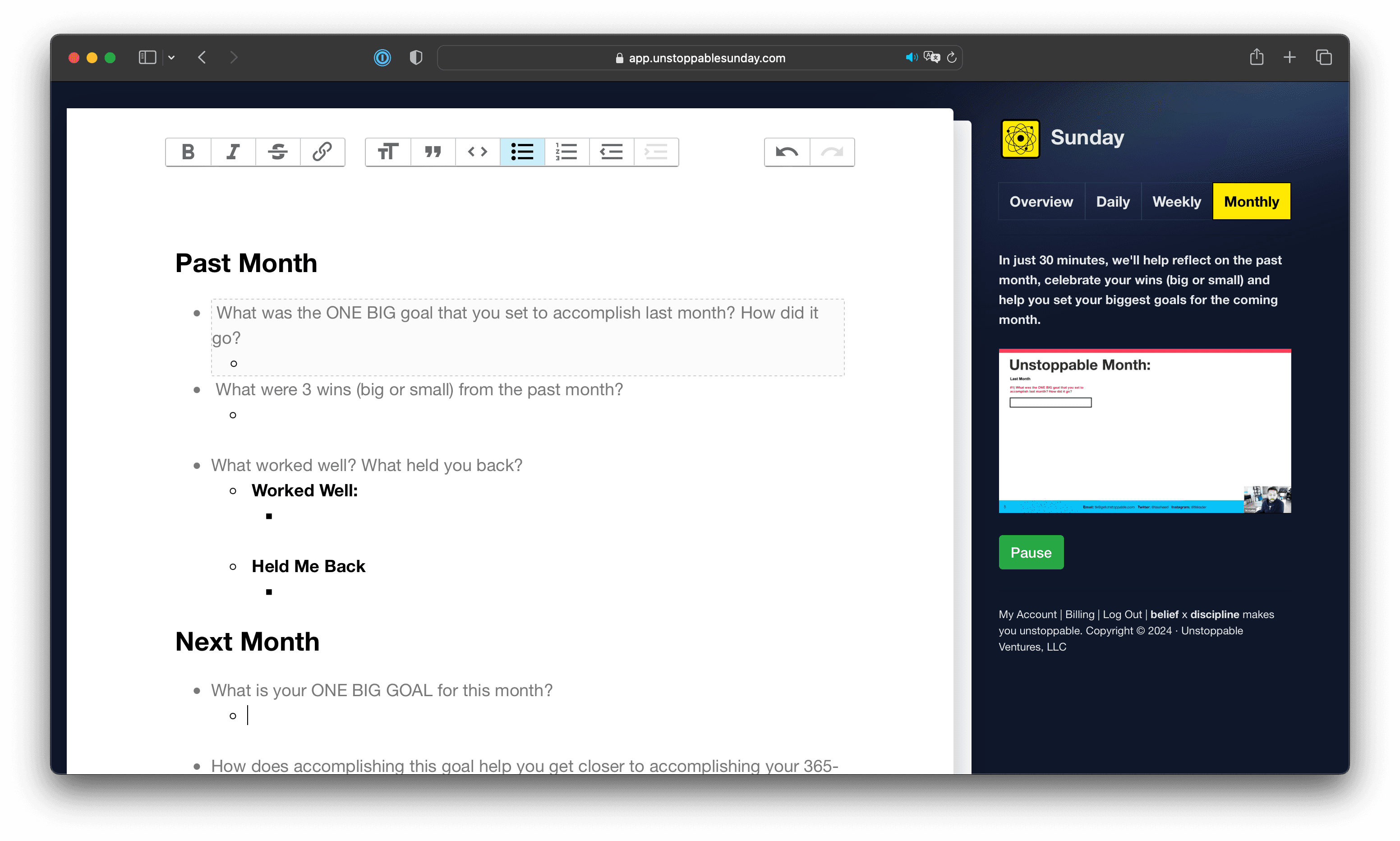Viewport: 1400px width, 841px height.
Task: Toggle Safari sidebar
Action: pos(147,57)
